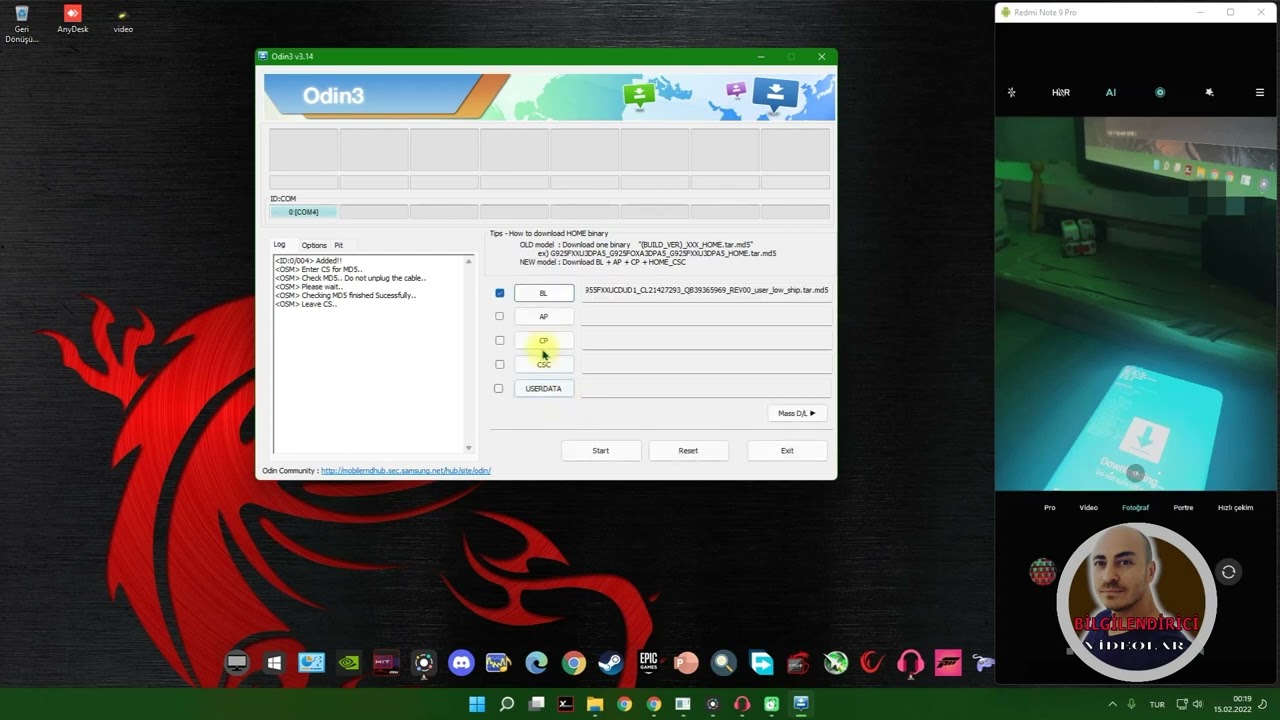The image size is (1280, 720).
Task: Click Reset in Odin
Action: (x=688, y=450)
